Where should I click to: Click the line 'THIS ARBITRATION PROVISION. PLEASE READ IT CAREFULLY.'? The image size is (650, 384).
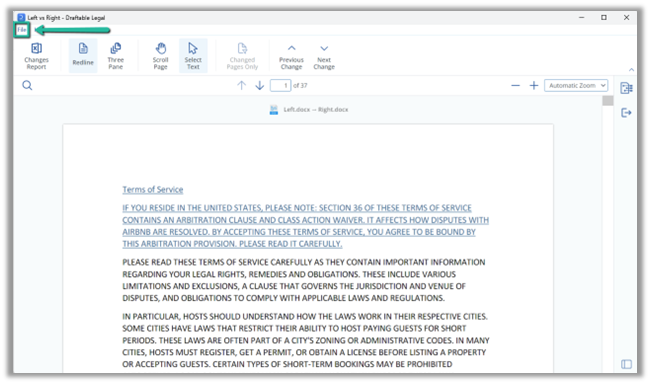232,244
